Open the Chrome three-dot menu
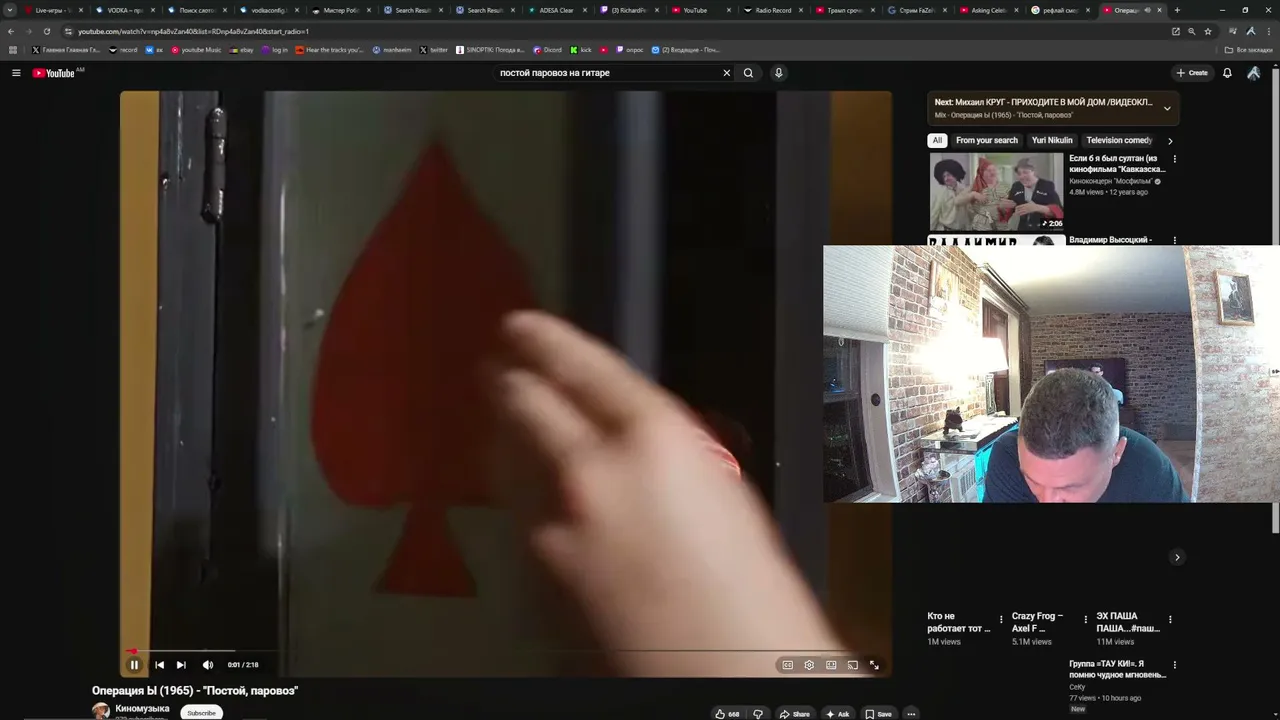Image resolution: width=1280 pixels, height=720 pixels. point(1268,31)
